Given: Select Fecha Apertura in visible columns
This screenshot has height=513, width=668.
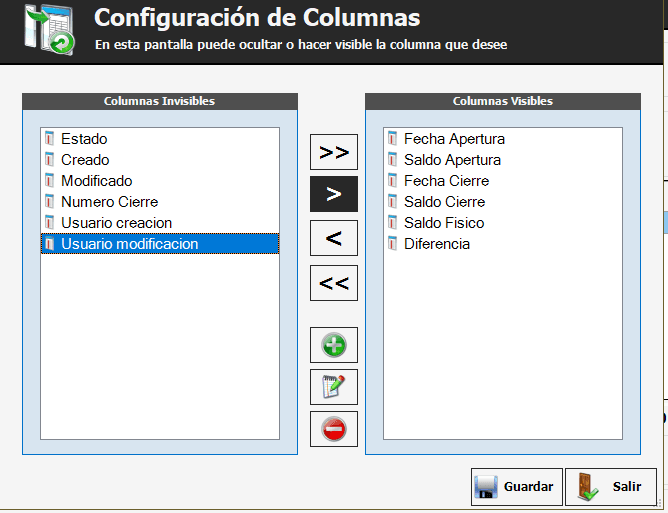Looking at the screenshot, I should point(454,139).
